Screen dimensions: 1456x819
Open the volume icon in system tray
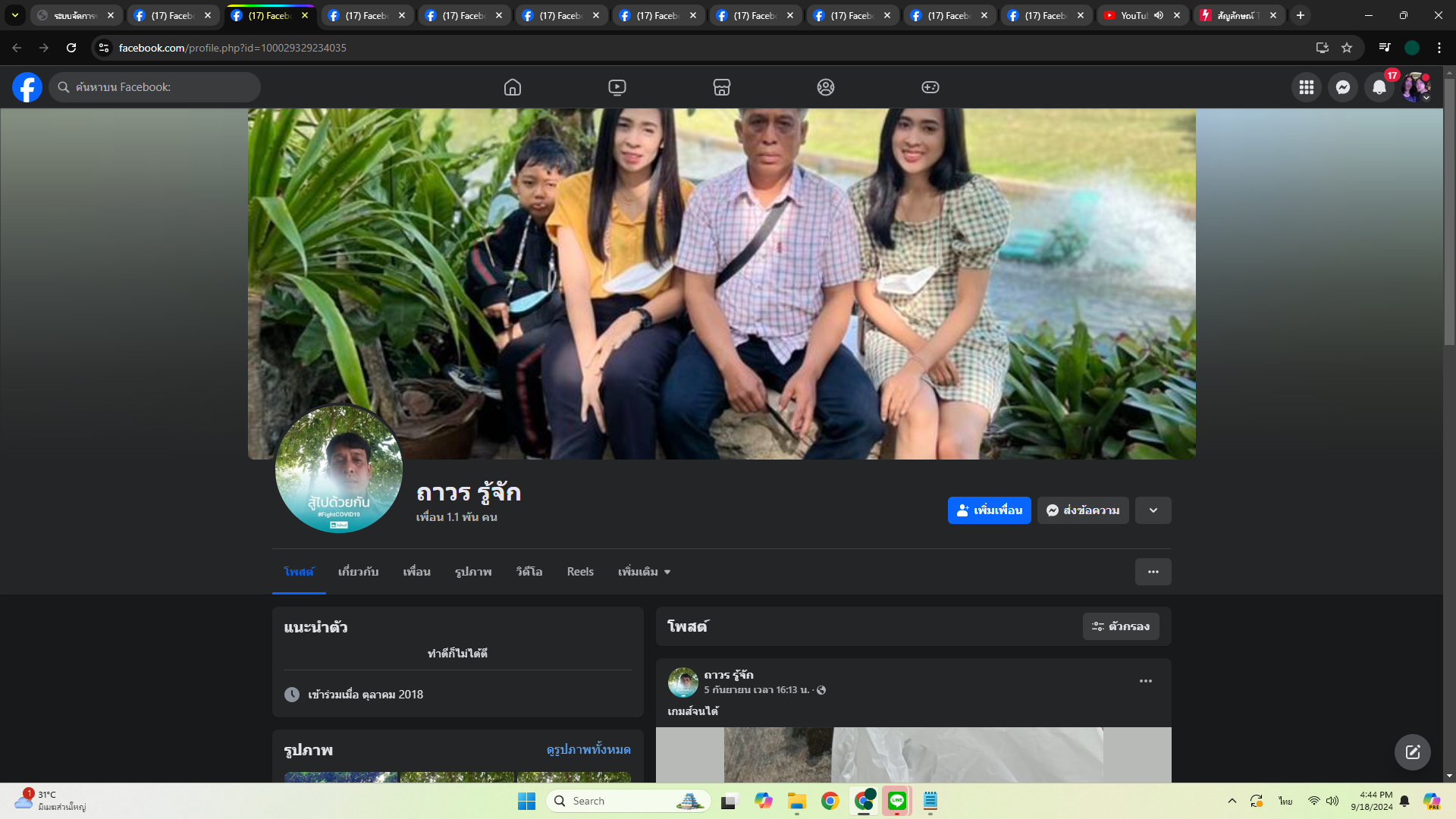1332,801
